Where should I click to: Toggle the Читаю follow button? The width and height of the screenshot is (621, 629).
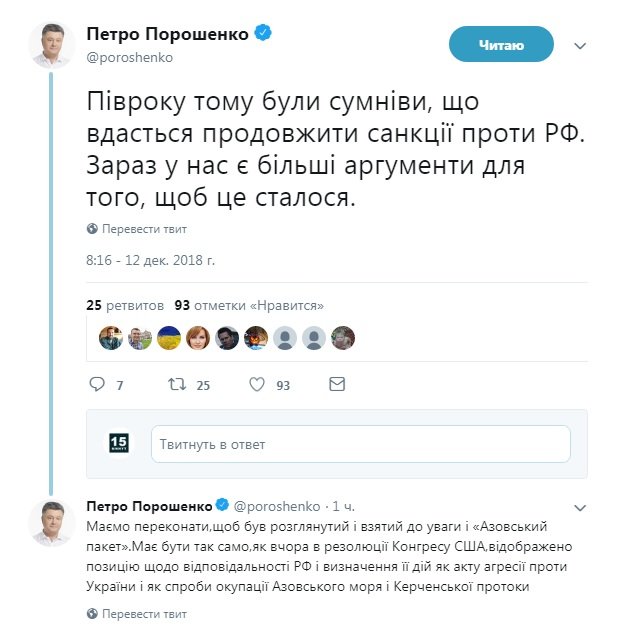point(501,45)
